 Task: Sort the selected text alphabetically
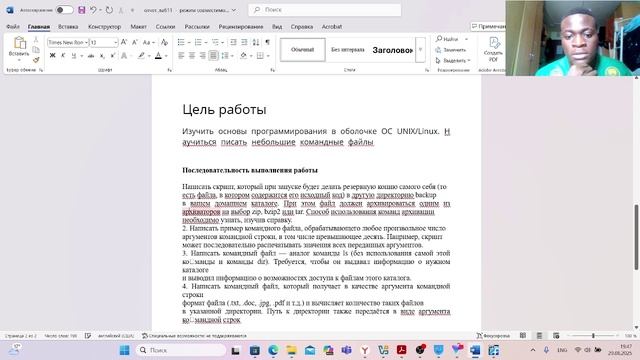click(256, 42)
